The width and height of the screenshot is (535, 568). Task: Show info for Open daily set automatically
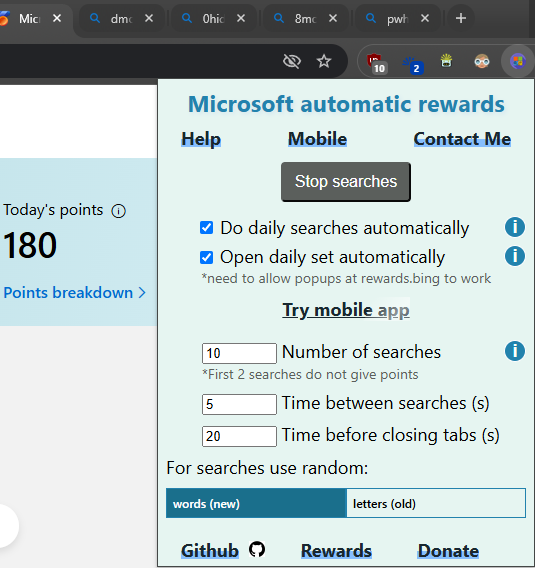[x=515, y=256]
